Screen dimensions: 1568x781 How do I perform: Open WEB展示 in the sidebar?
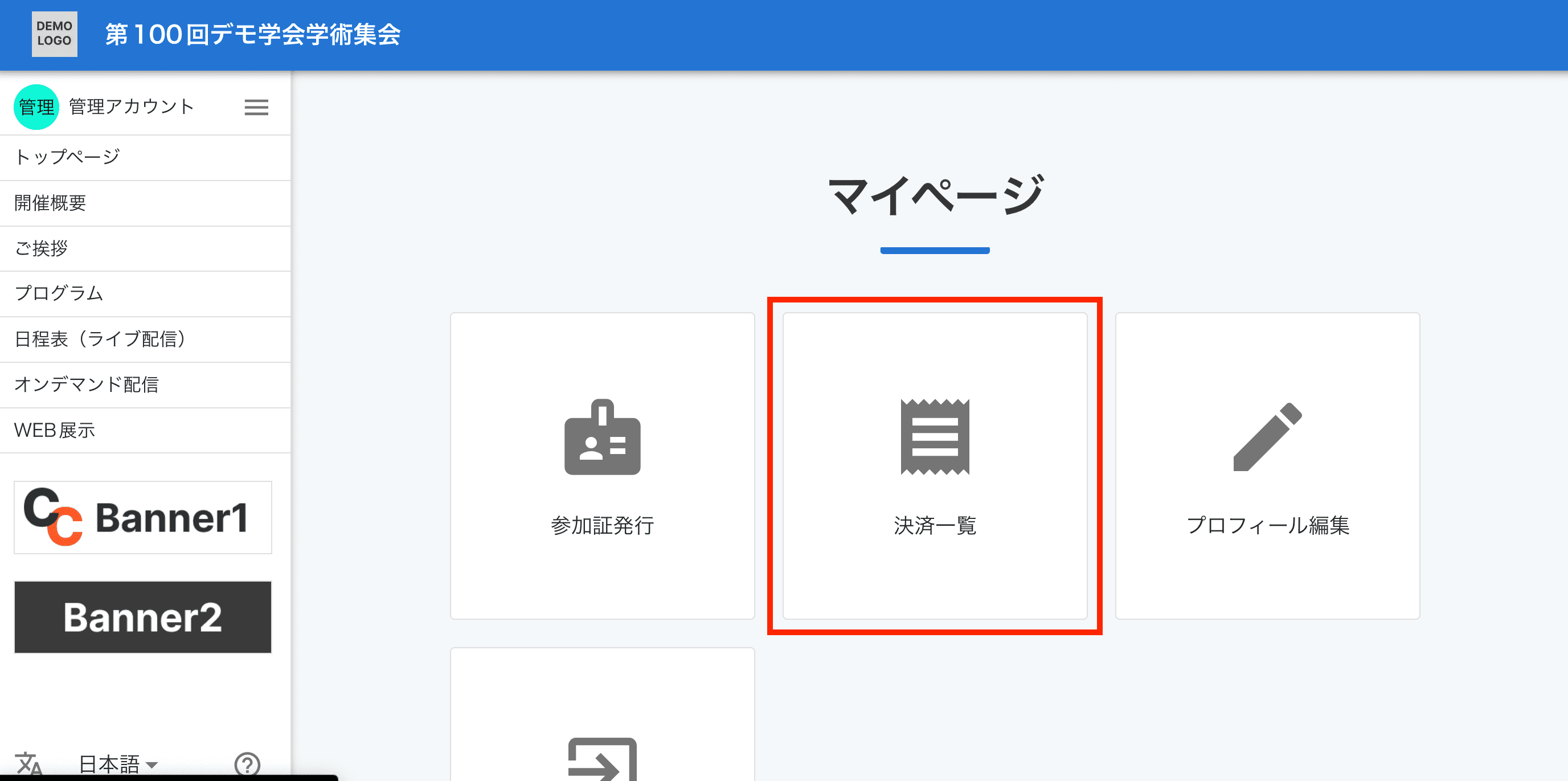(145, 430)
